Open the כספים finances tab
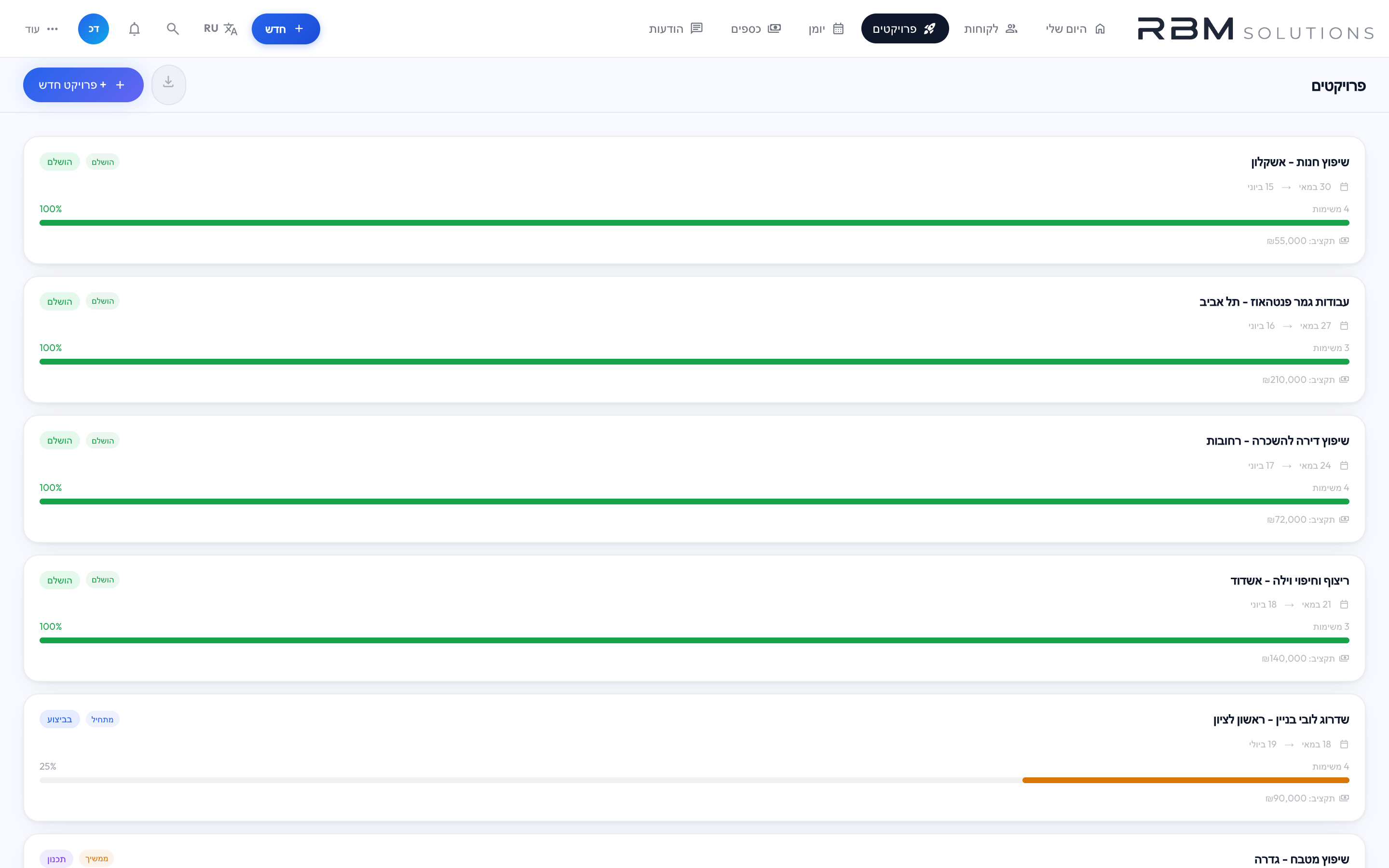Image resolution: width=1389 pixels, height=868 pixels. coord(755,29)
